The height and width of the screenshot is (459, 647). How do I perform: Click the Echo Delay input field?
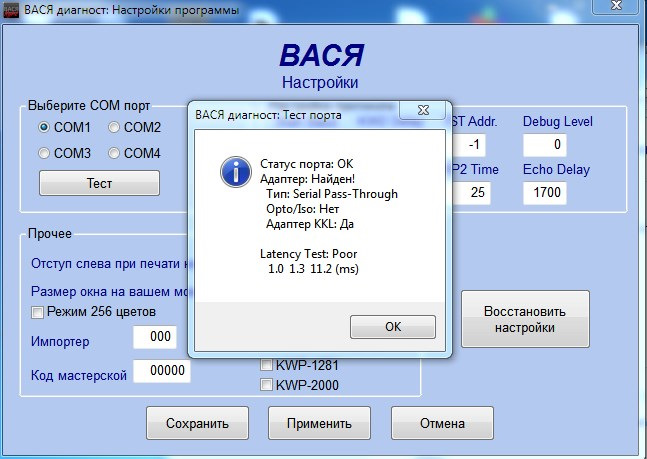click(545, 193)
